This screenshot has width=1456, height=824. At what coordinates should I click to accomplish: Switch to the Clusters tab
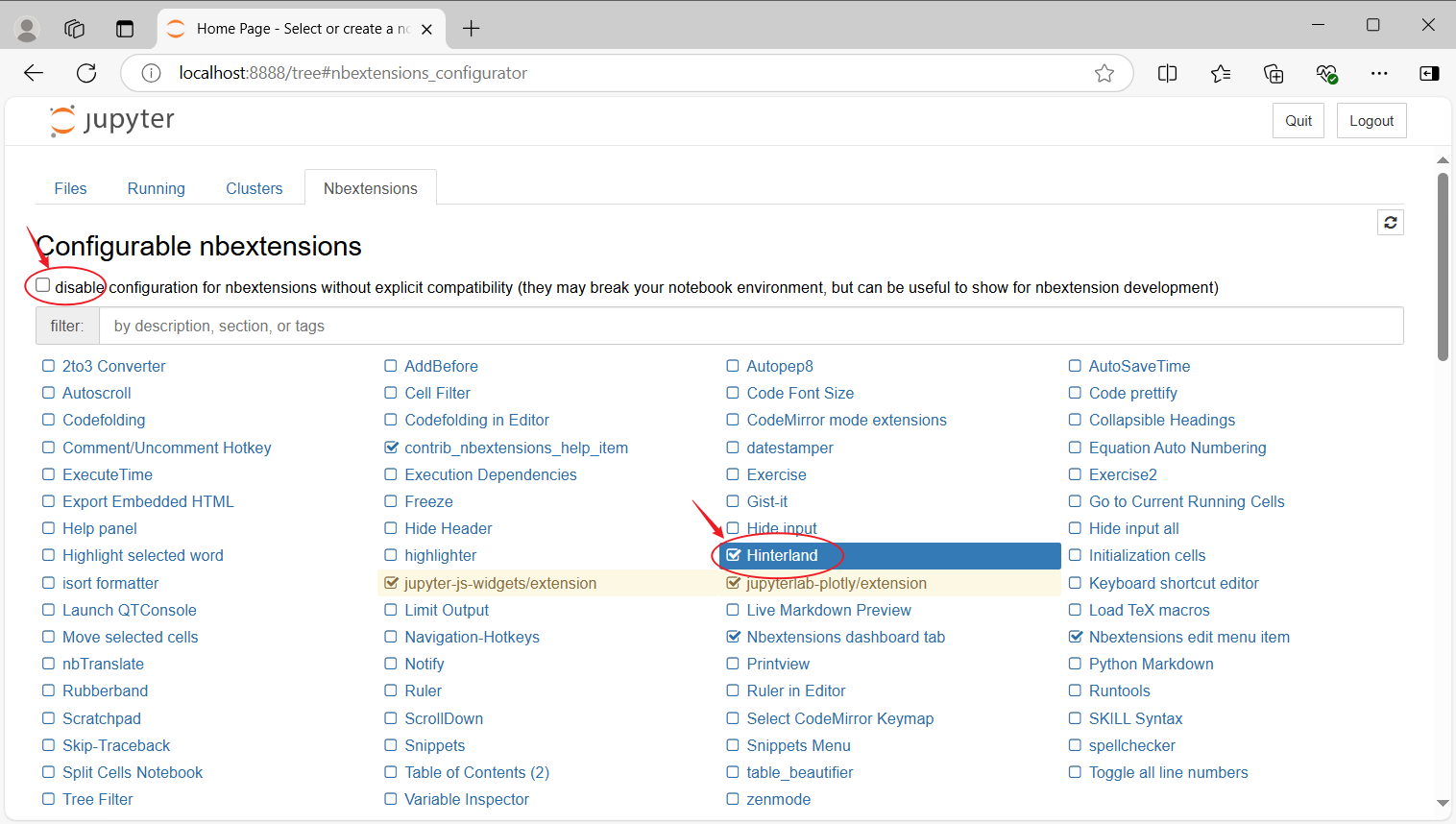[x=255, y=188]
